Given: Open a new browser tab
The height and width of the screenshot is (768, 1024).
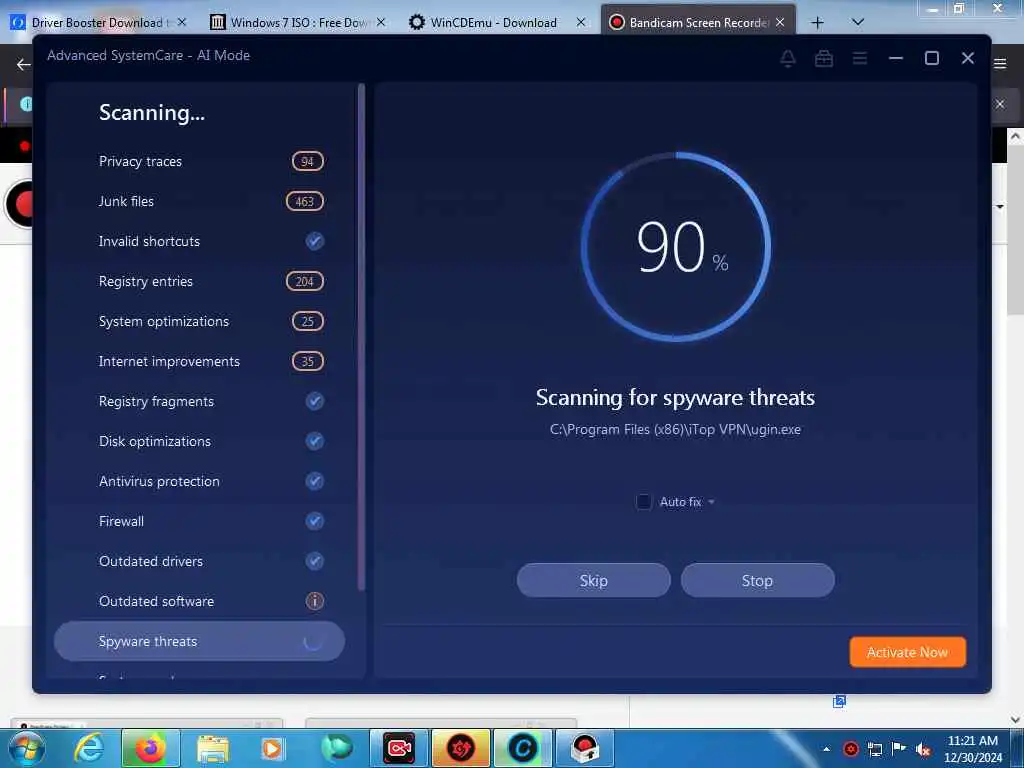Looking at the screenshot, I should pyautogui.click(x=817, y=23).
